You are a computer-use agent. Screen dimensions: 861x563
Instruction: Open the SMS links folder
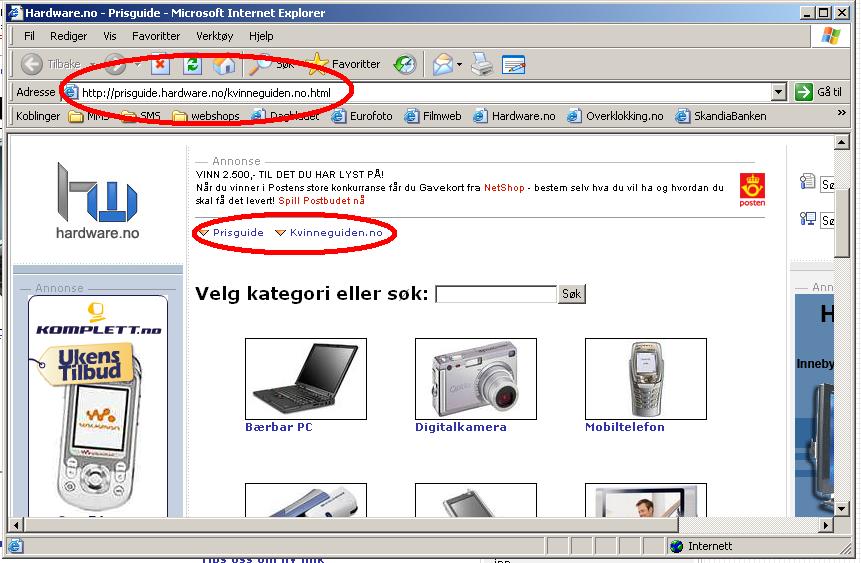[141, 116]
